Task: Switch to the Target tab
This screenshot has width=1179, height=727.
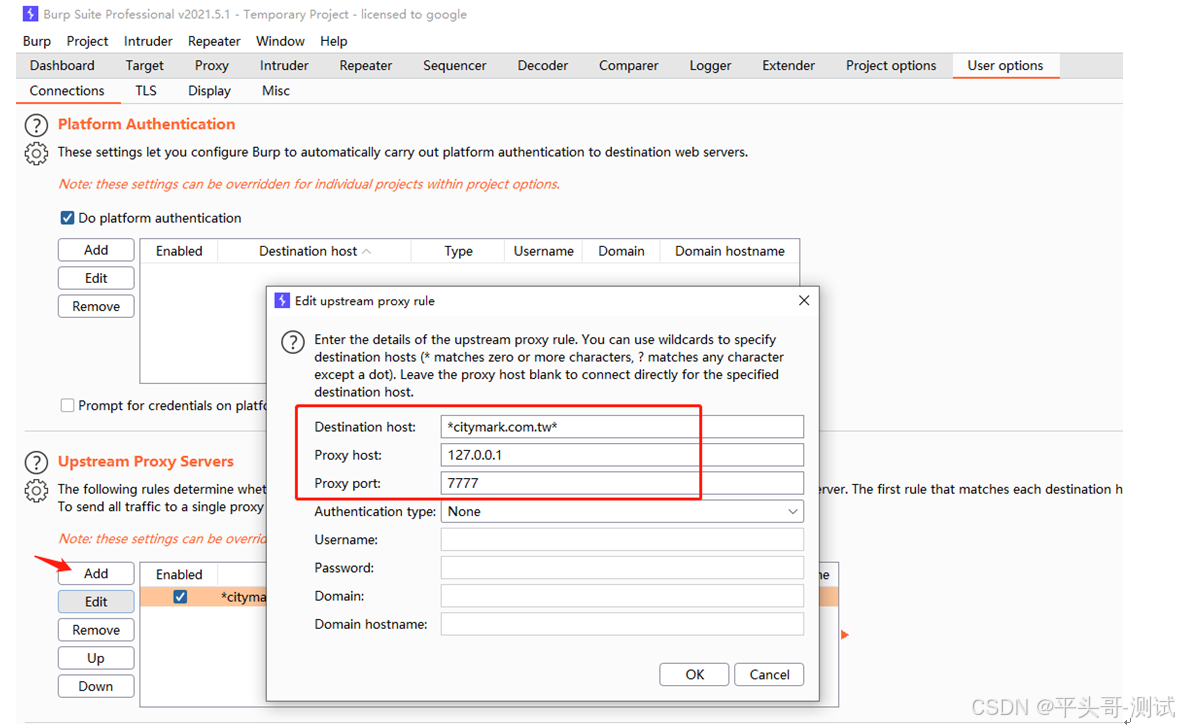Action: click(144, 65)
